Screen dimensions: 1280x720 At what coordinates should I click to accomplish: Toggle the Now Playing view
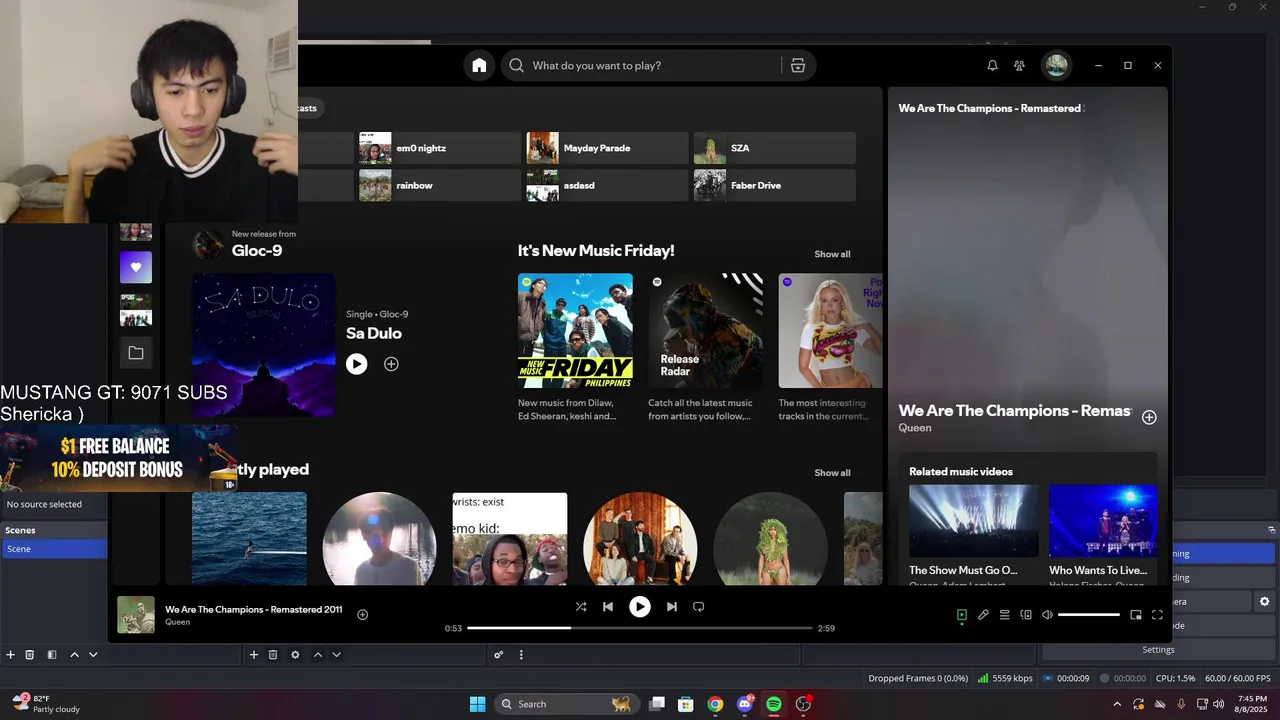(x=961, y=615)
